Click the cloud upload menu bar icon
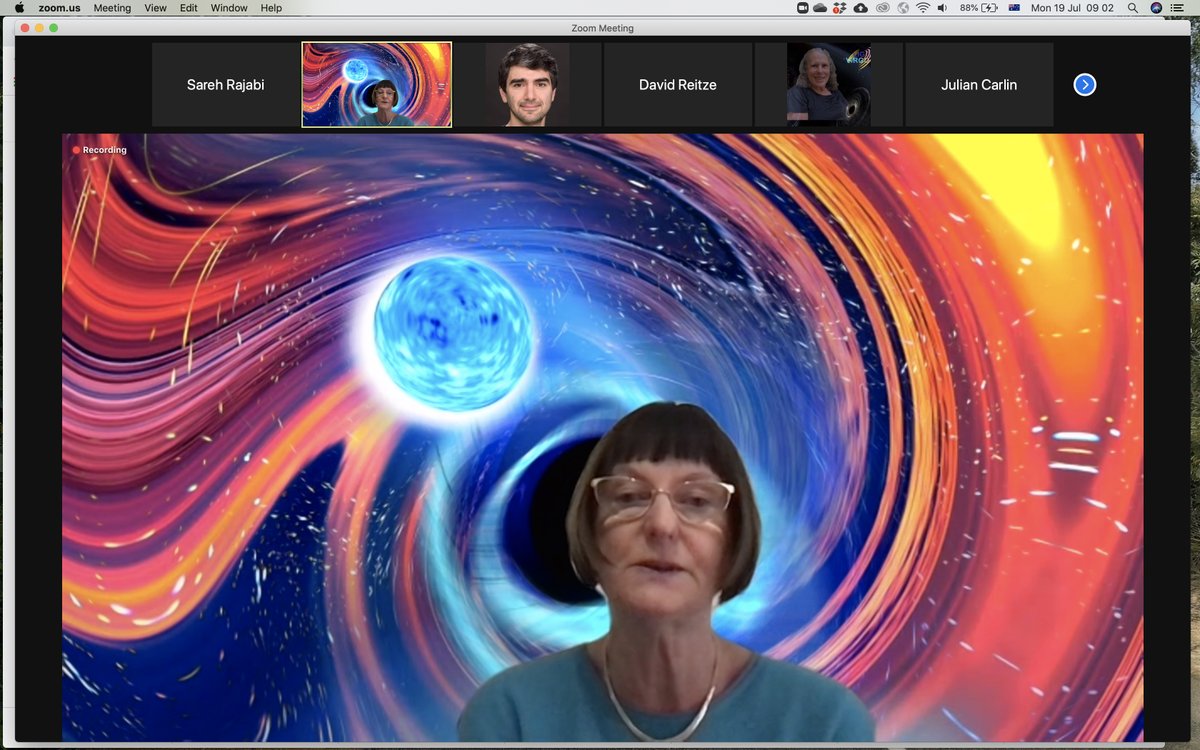This screenshot has height=750, width=1200. [x=860, y=8]
